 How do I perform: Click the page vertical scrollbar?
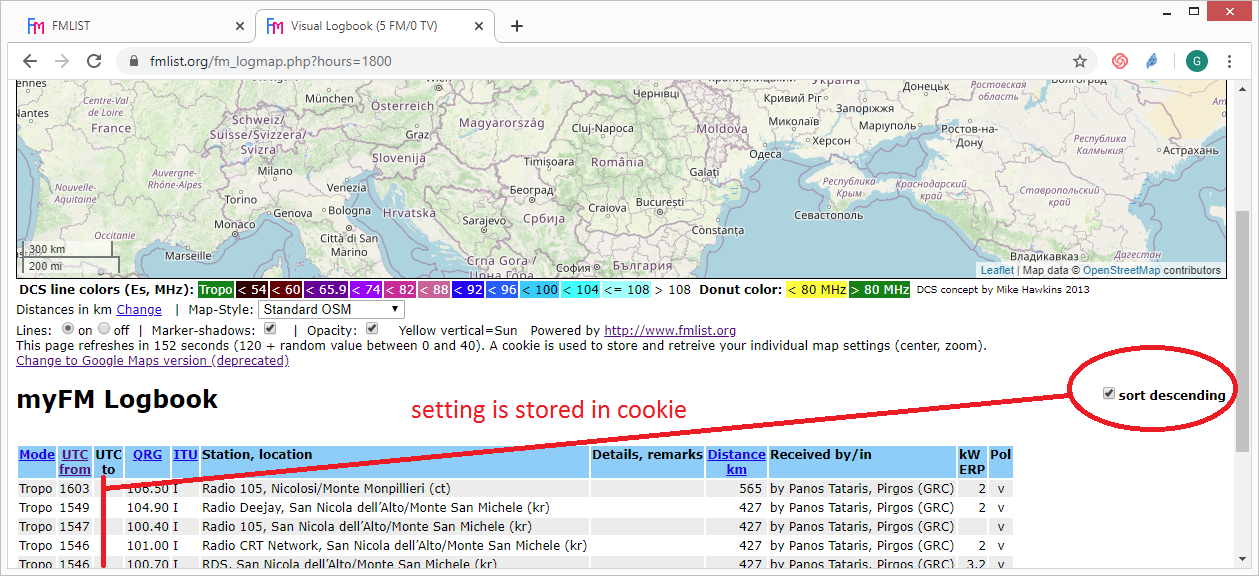pyautogui.click(x=1242, y=330)
